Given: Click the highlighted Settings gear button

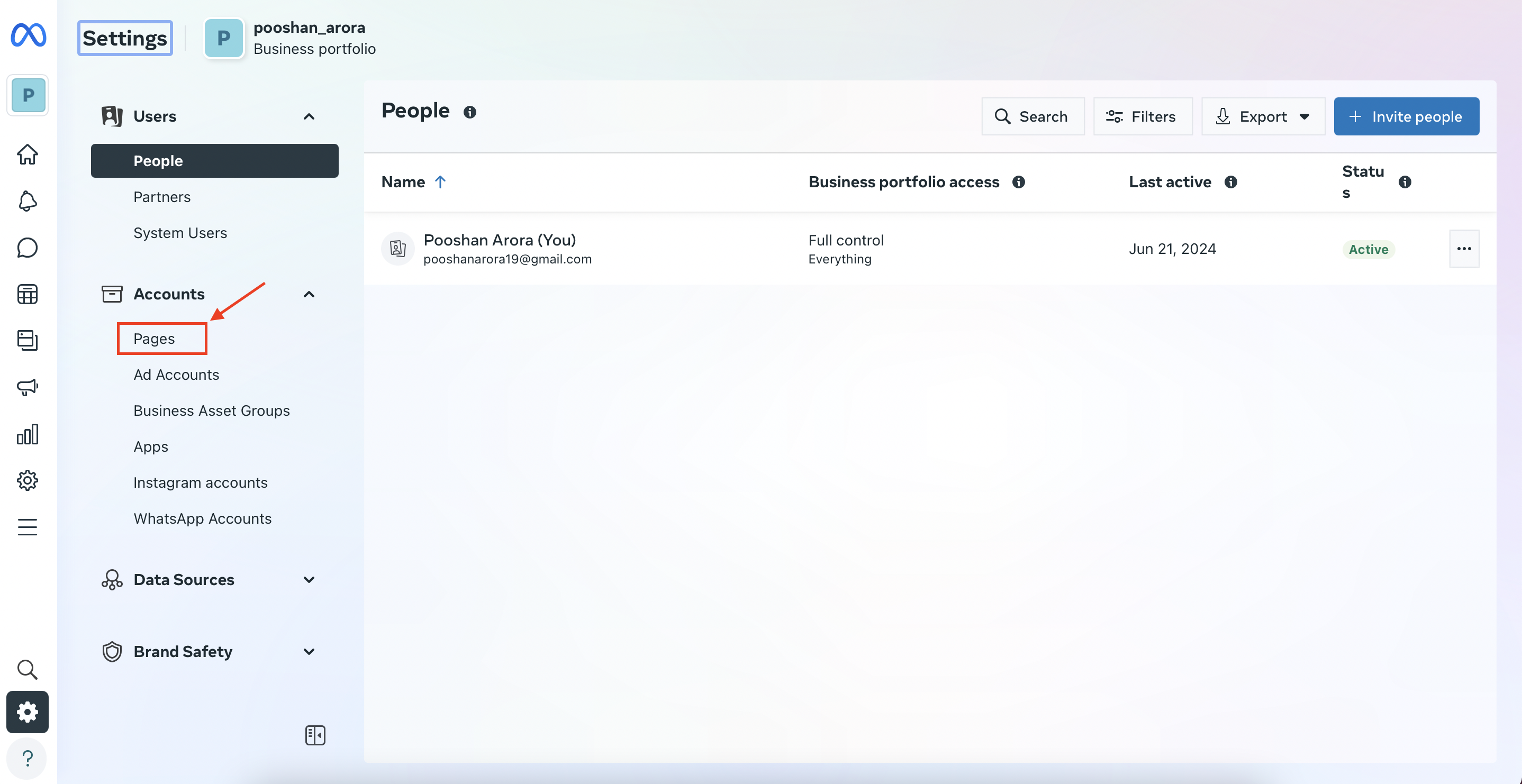Looking at the screenshot, I should (27, 712).
